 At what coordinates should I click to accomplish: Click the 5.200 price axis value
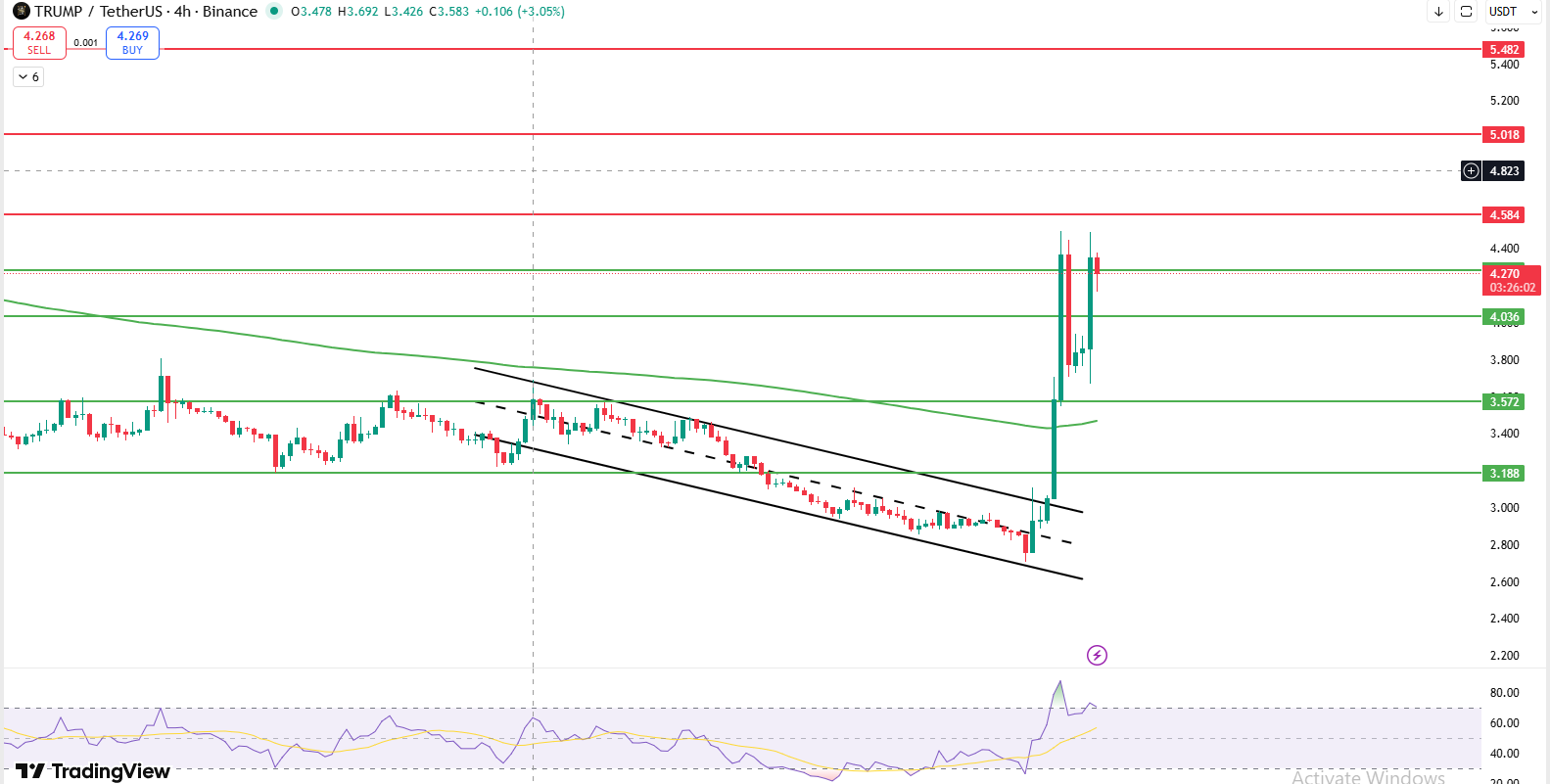[1504, 101]
